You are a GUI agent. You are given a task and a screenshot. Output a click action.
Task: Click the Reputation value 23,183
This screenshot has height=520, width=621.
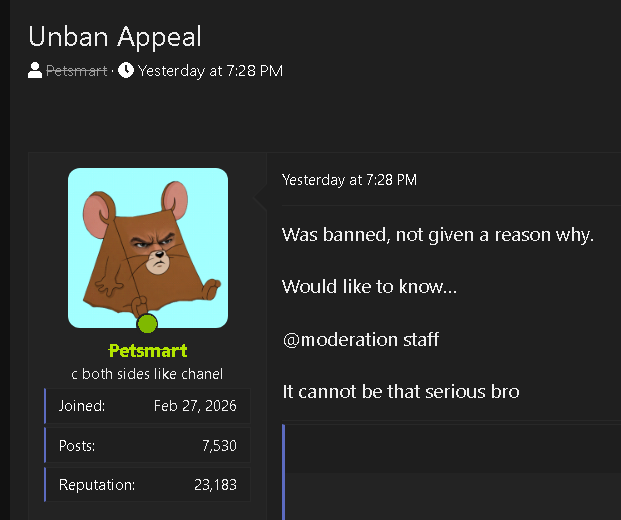(x=215, y=485)
